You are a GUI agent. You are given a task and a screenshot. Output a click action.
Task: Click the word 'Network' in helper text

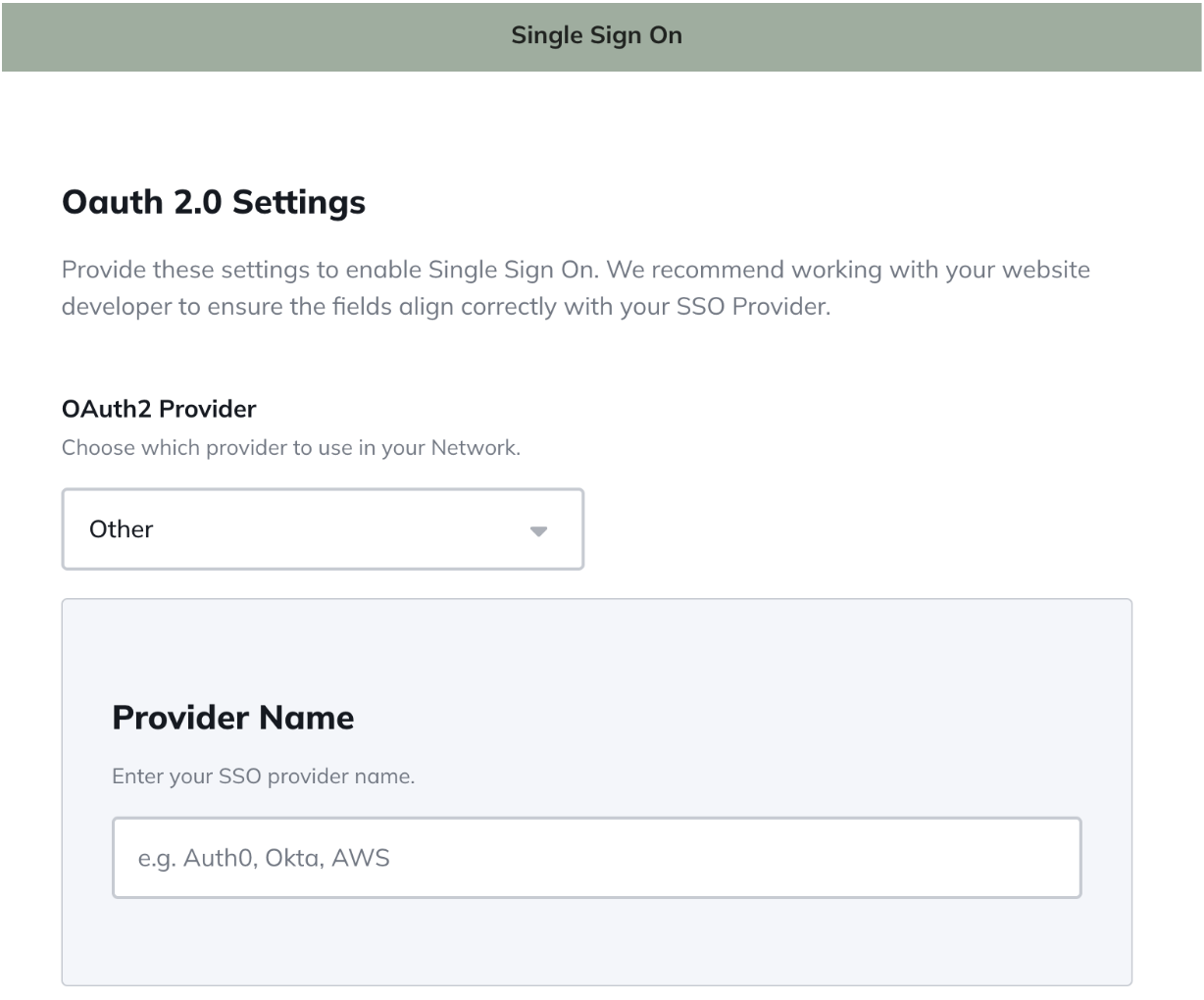(x=475, y=448)
